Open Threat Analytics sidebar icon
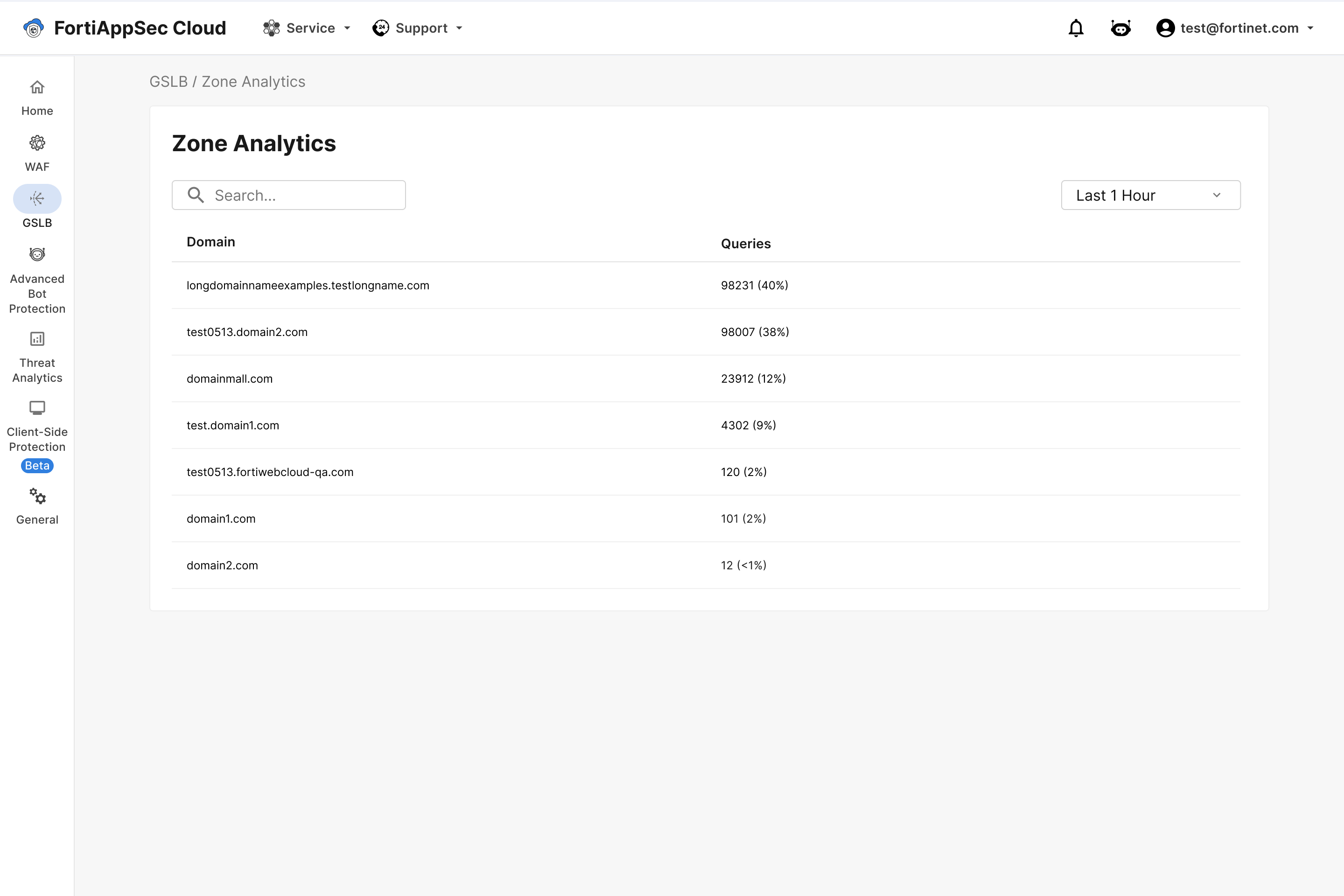This screenshot has width=1344, height=896. pos(37,339)
